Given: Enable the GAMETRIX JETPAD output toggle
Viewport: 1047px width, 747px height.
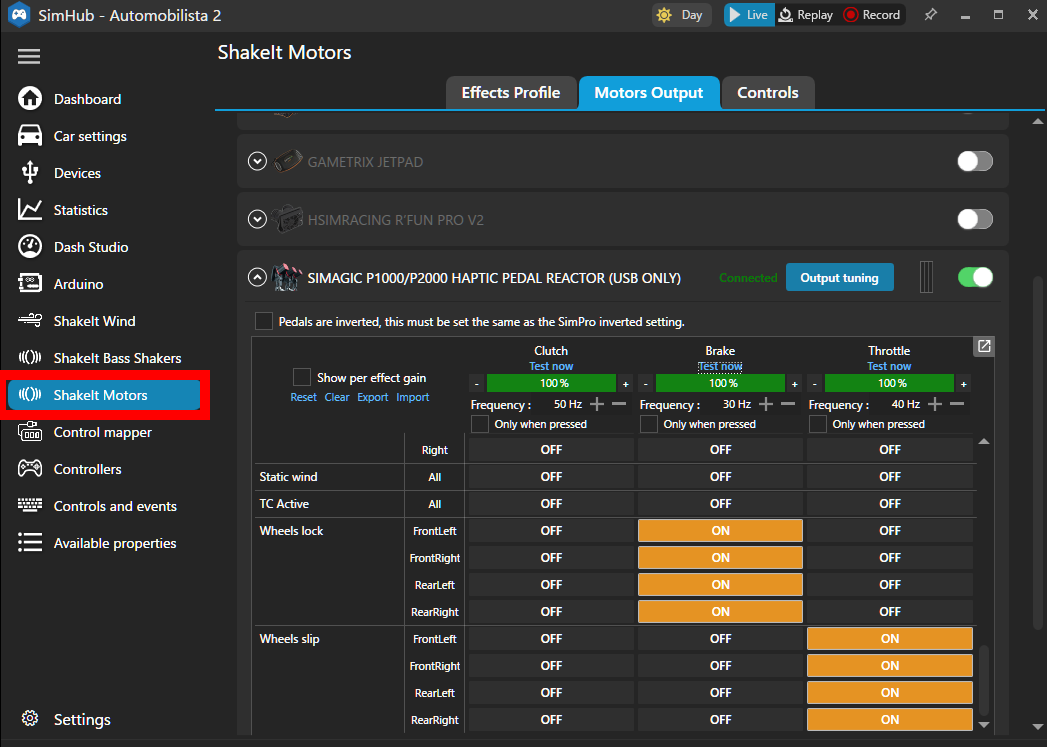Looking at the screenshot, I should (975, 161).
